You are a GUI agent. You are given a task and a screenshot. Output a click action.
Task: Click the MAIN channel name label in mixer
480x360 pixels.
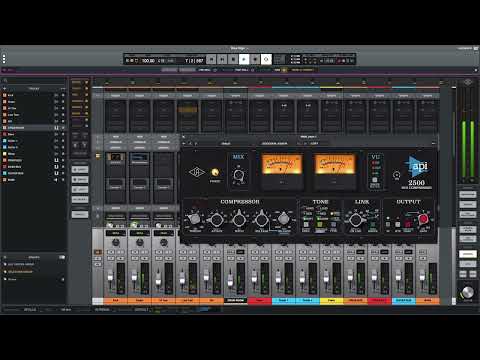pos(428,301)
